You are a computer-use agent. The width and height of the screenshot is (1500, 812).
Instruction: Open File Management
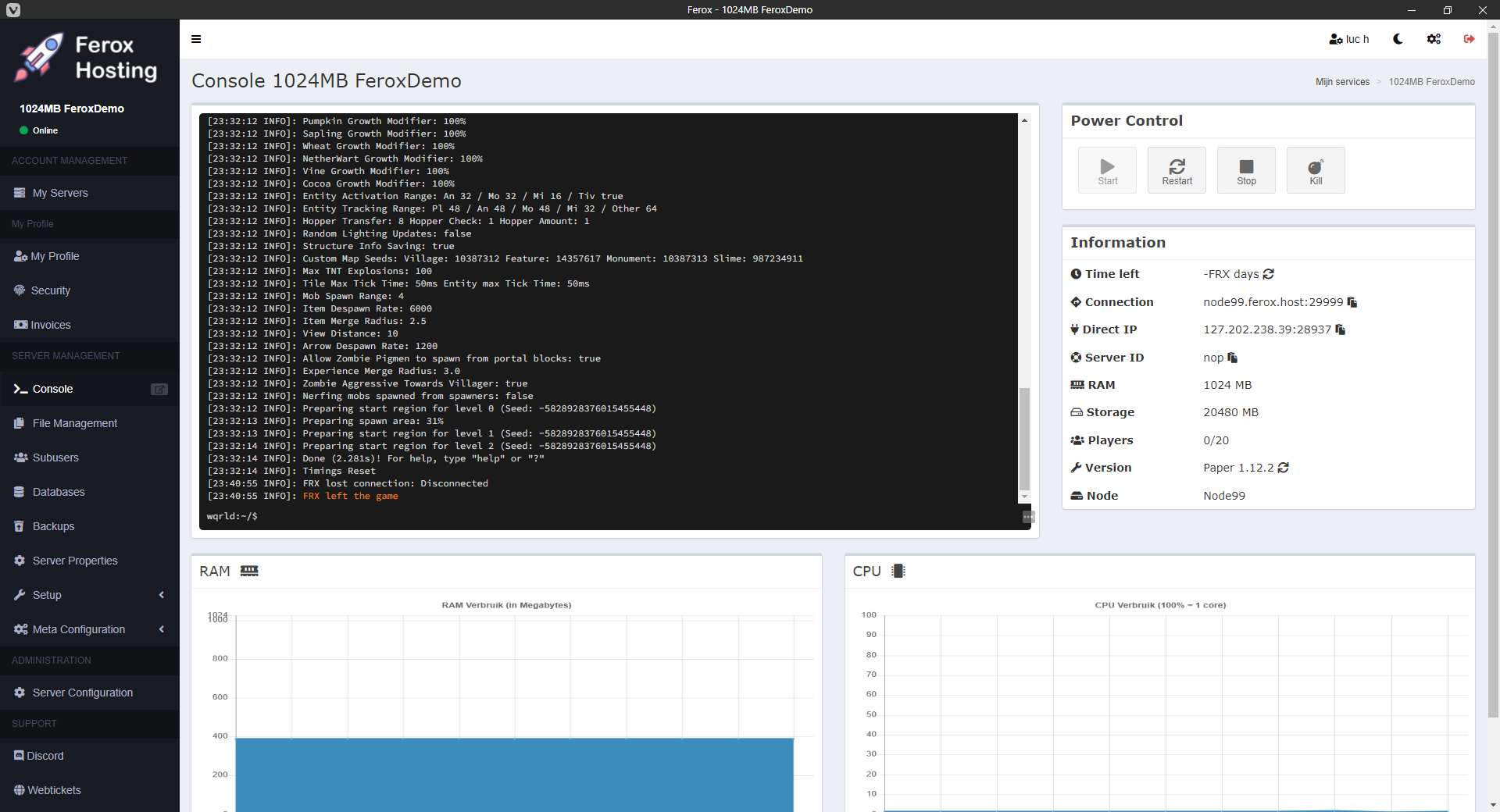[90, 423]
